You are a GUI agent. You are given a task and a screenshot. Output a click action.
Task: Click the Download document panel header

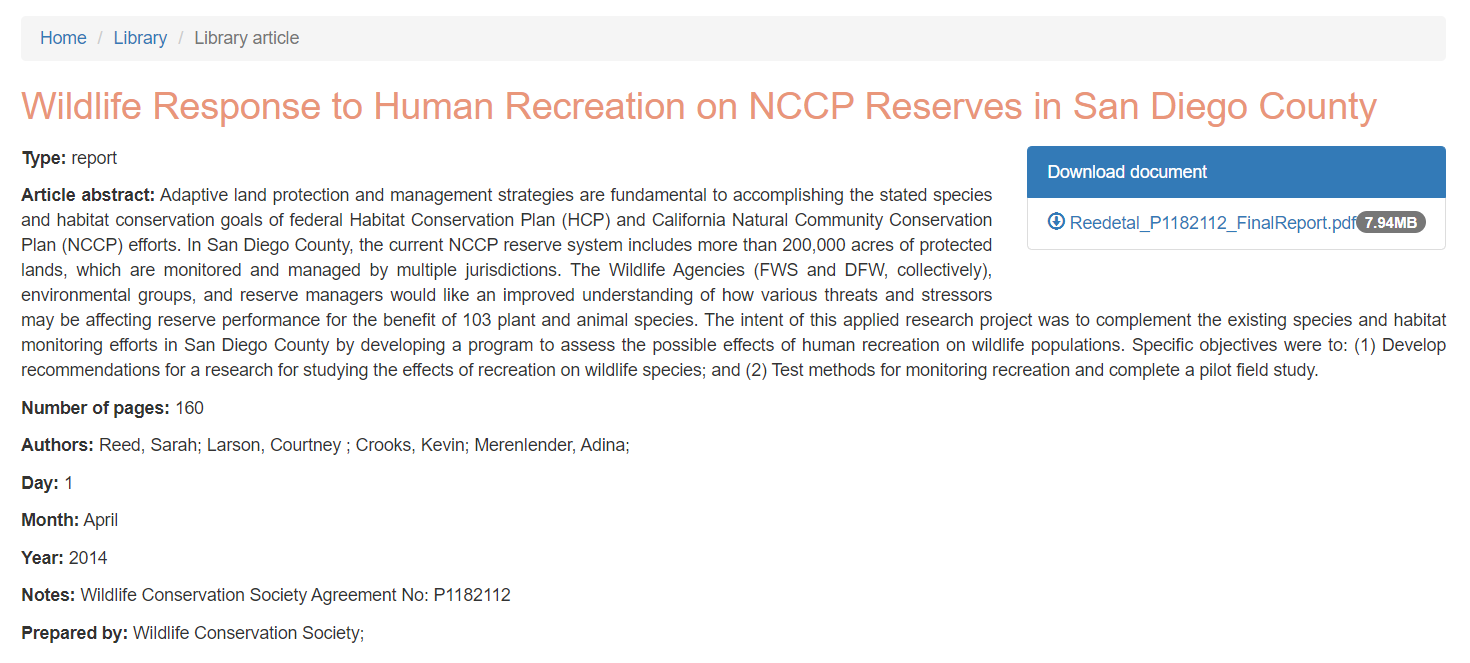[x=1236, y=172]
